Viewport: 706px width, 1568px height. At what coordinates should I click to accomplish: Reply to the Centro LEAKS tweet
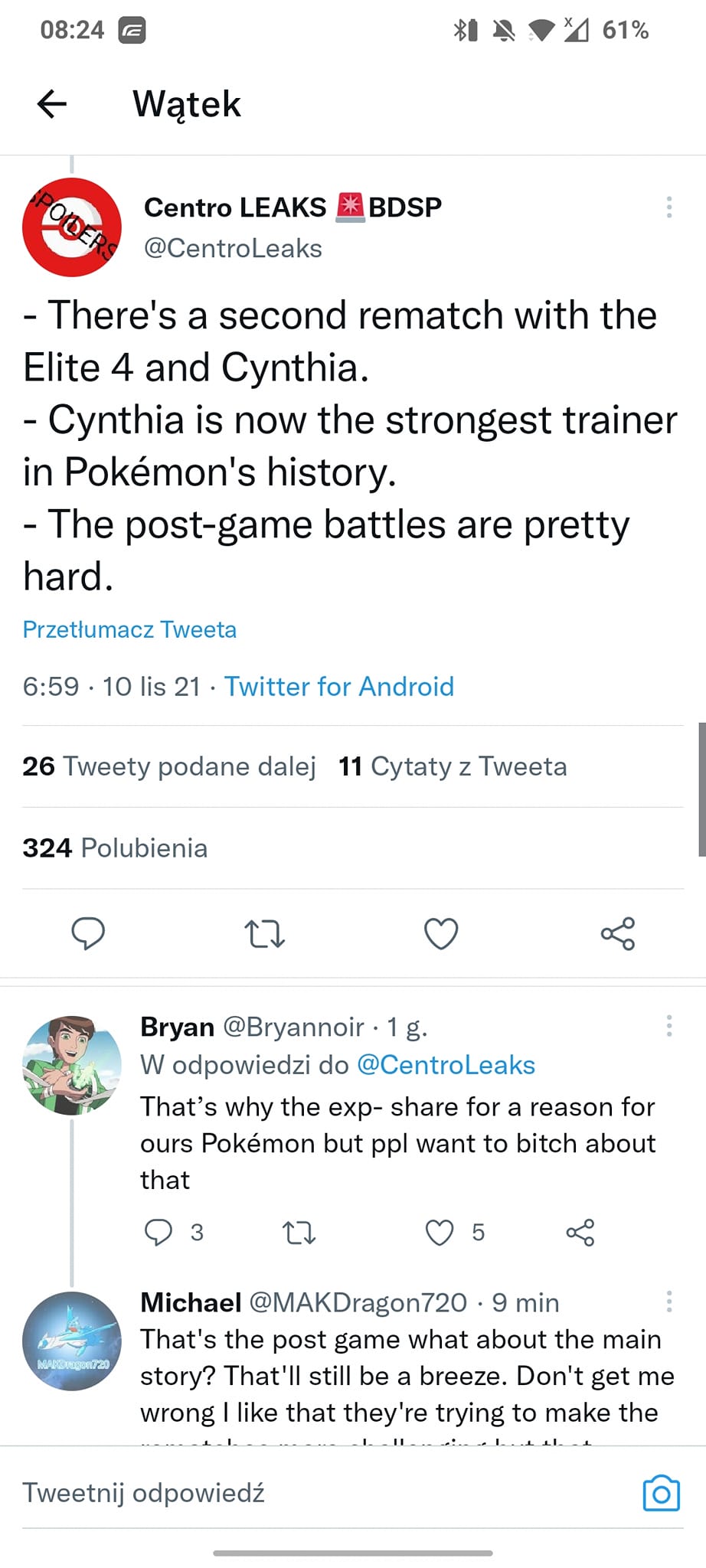click(x=88, y=933)
